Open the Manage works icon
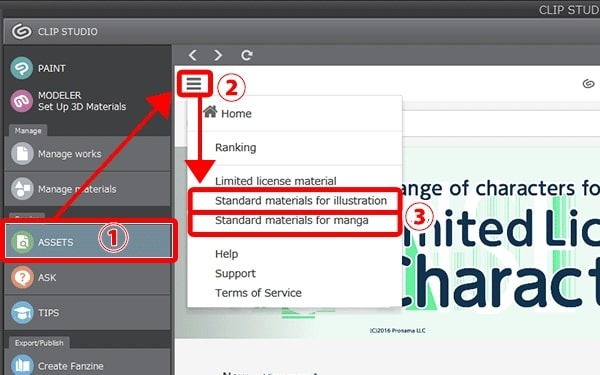This screenshot has width=600, height=375. click(22, 153)
